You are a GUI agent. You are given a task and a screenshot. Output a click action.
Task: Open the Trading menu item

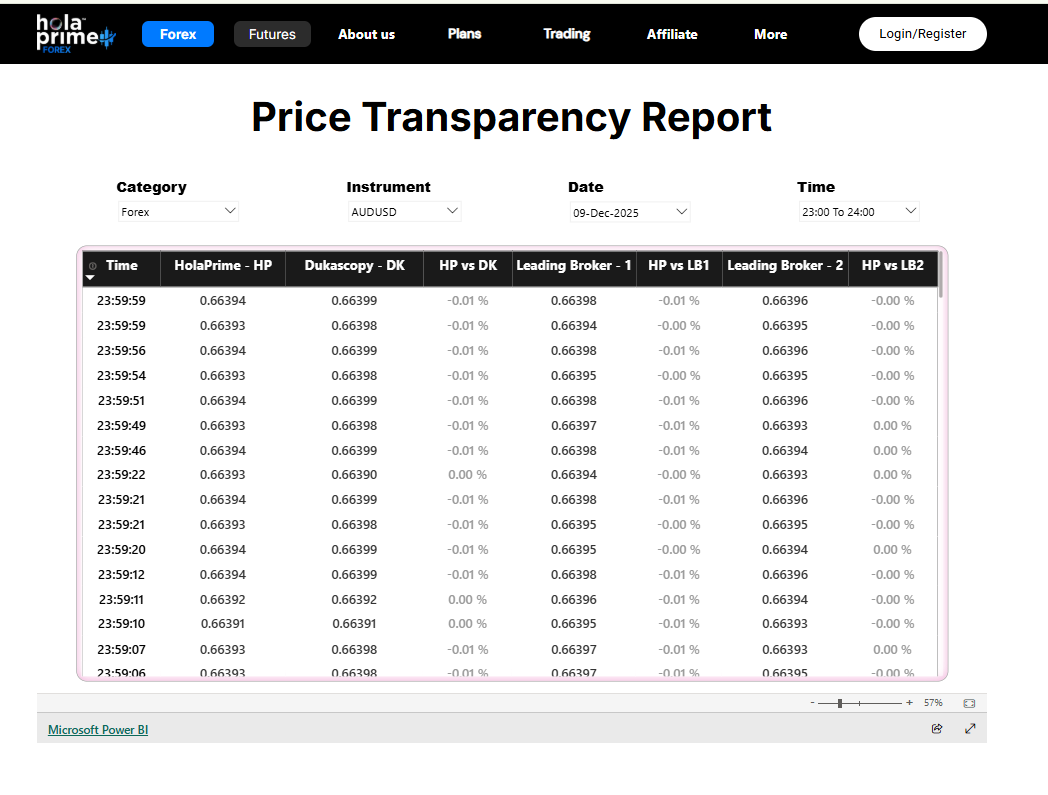click(567, 34)
